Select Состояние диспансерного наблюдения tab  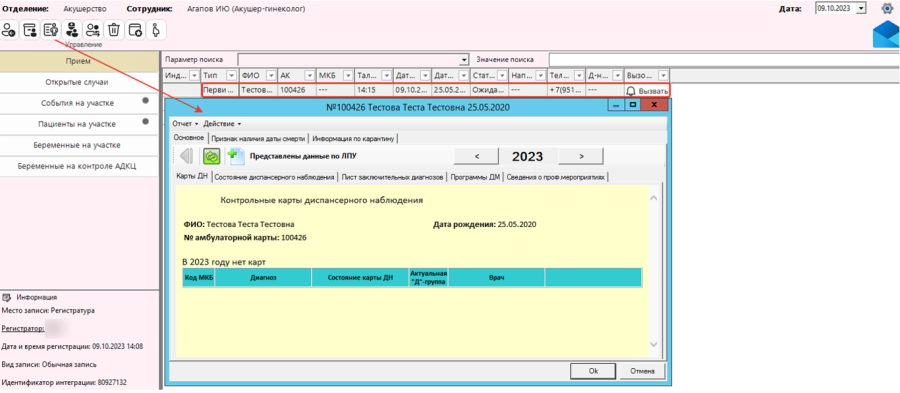coord(274,177)
